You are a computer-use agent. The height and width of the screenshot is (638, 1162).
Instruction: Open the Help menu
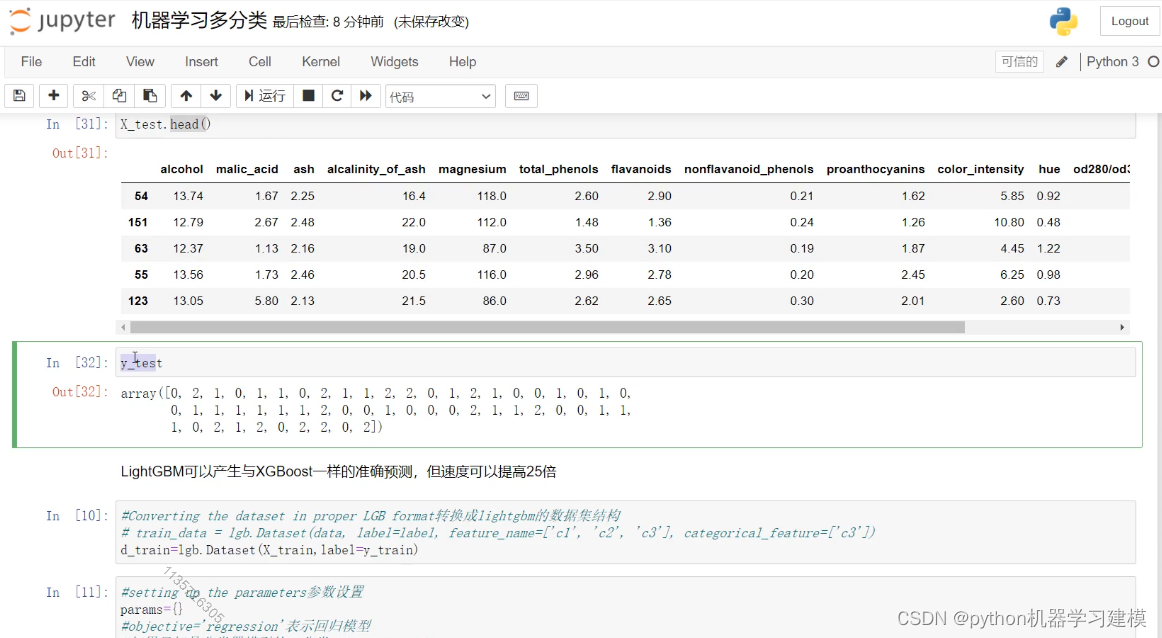[462, 62]
